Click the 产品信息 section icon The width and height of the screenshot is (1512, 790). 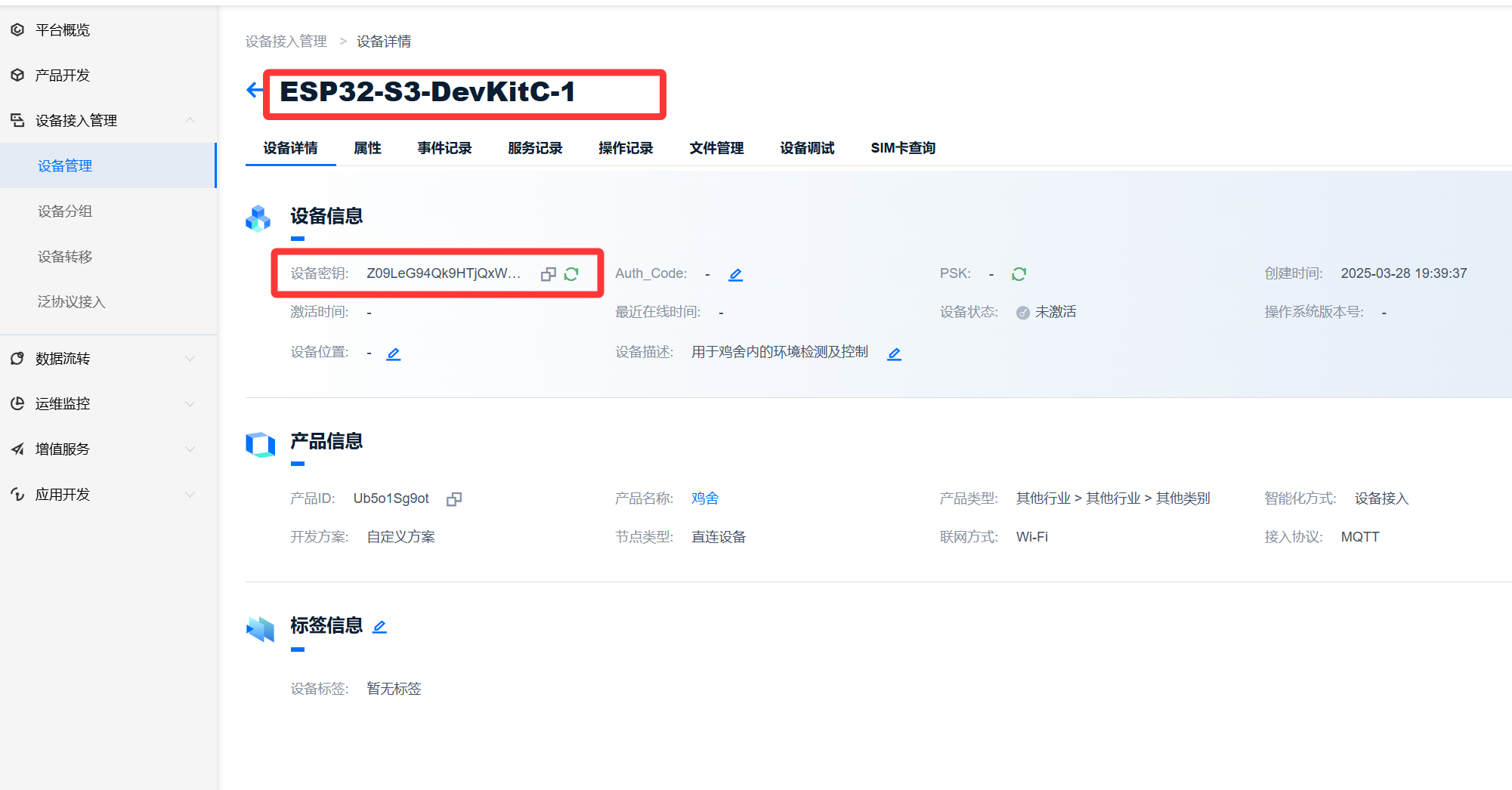[x=260, y=444]
